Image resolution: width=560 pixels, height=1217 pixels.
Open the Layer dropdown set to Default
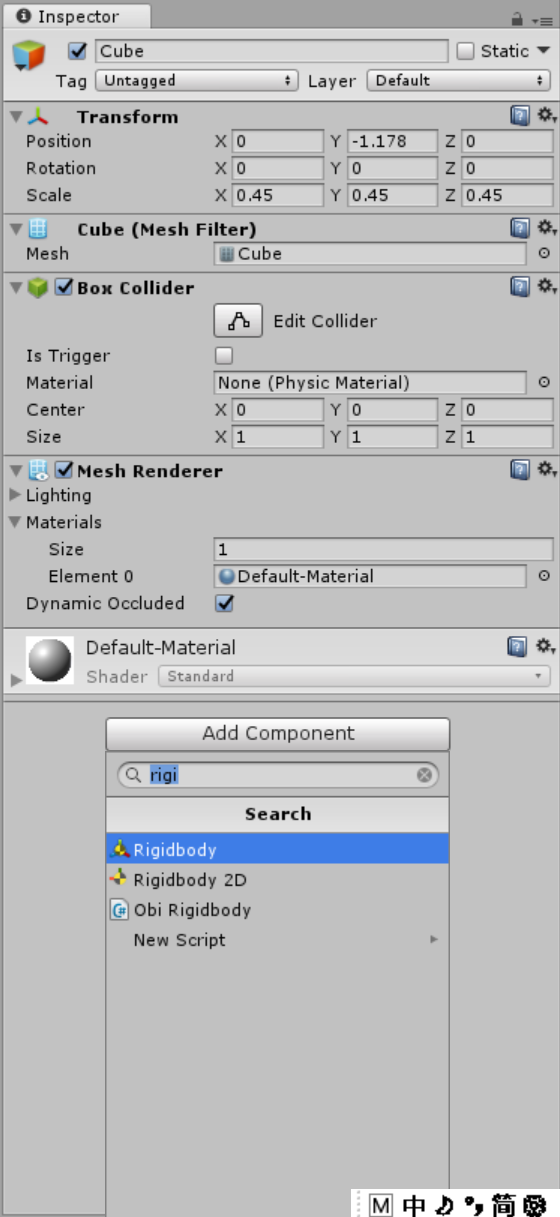coord(459,81)
